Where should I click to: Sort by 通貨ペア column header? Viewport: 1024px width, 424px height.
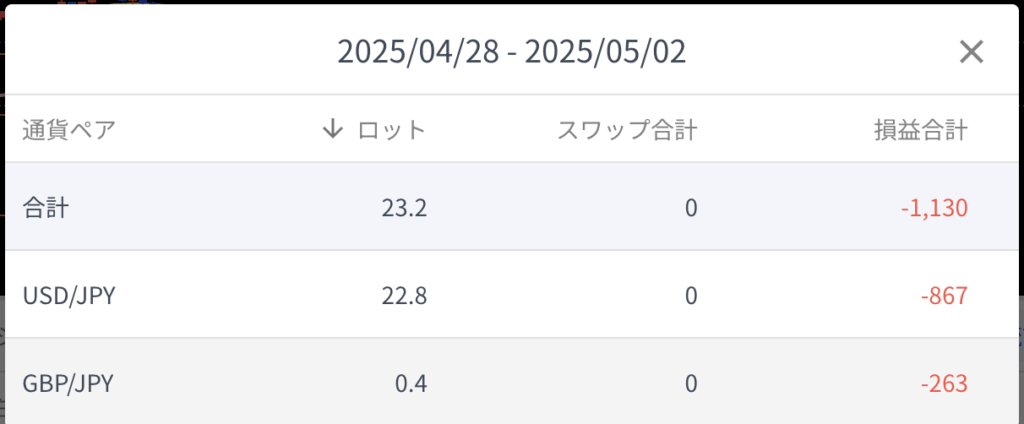[69, 130]
